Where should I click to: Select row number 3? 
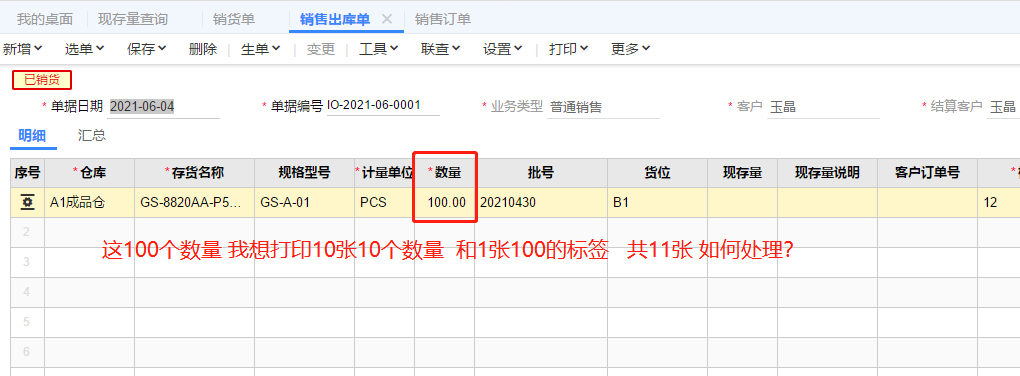27,262
